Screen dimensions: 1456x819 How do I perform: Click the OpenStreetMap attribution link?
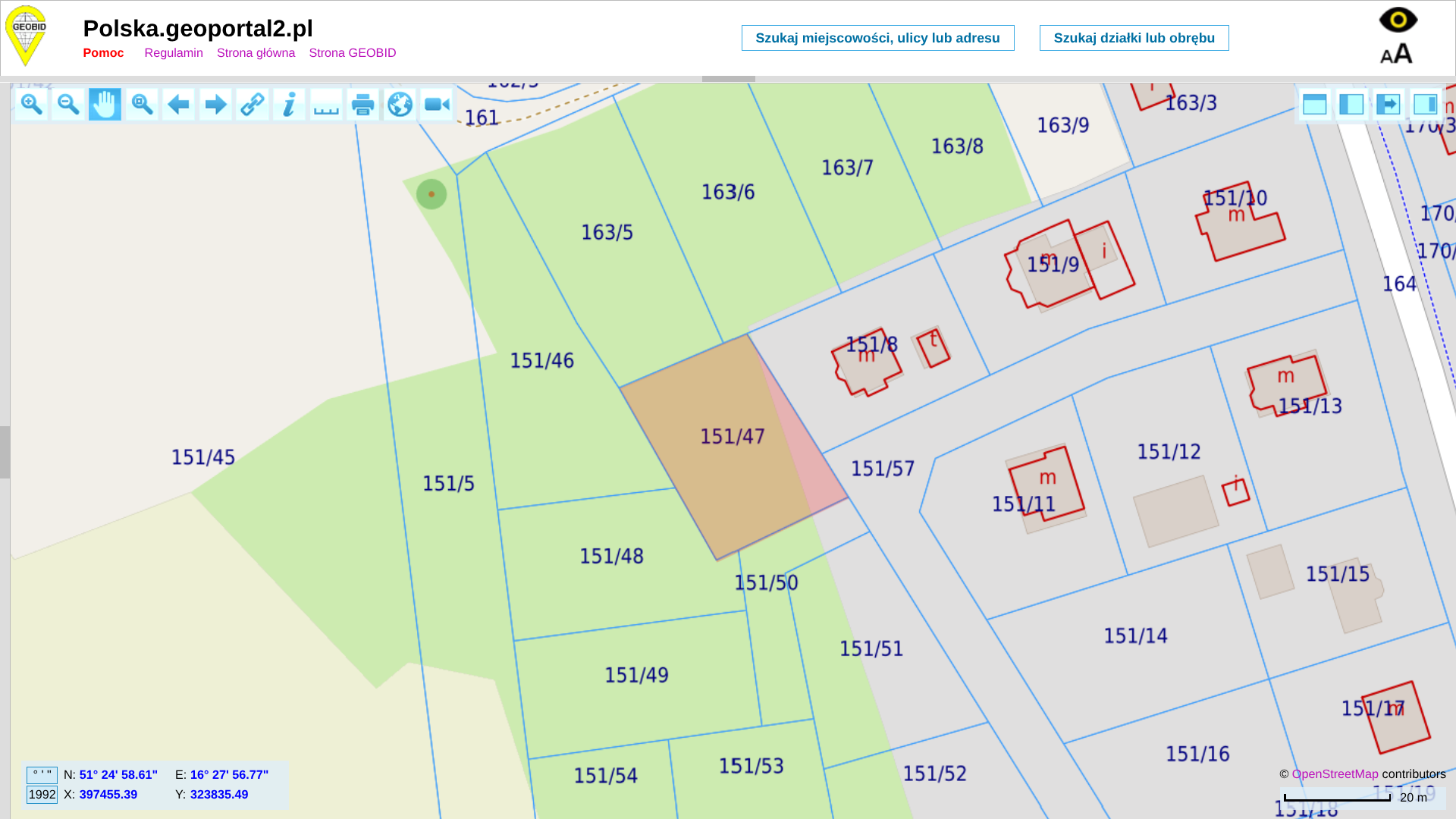coord(1335,774)
